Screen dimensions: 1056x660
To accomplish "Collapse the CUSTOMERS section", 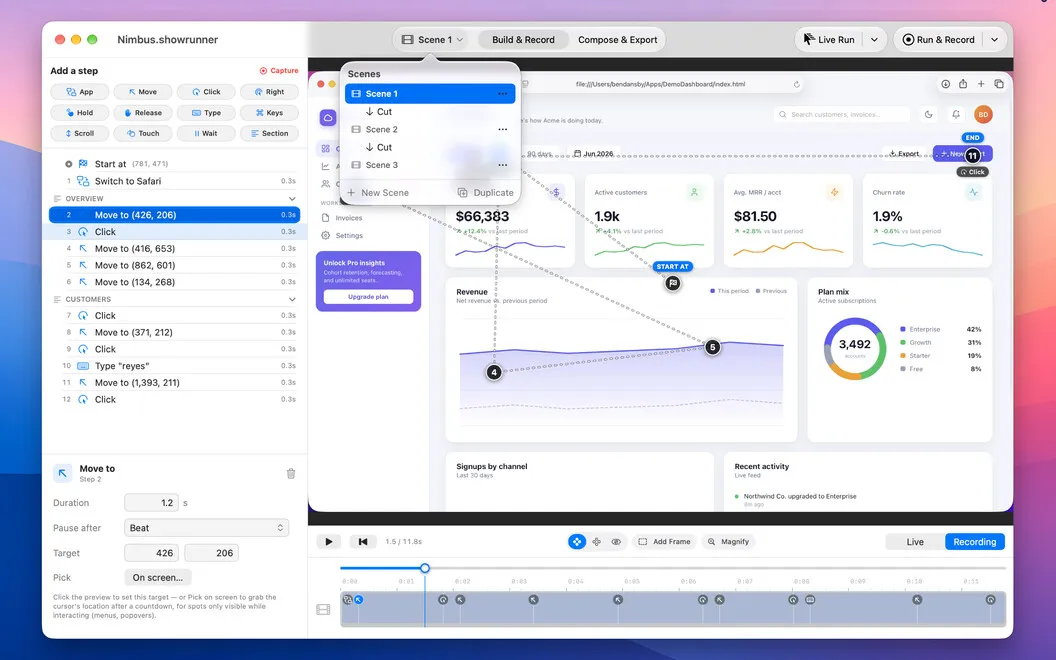I will pos(292,299).
